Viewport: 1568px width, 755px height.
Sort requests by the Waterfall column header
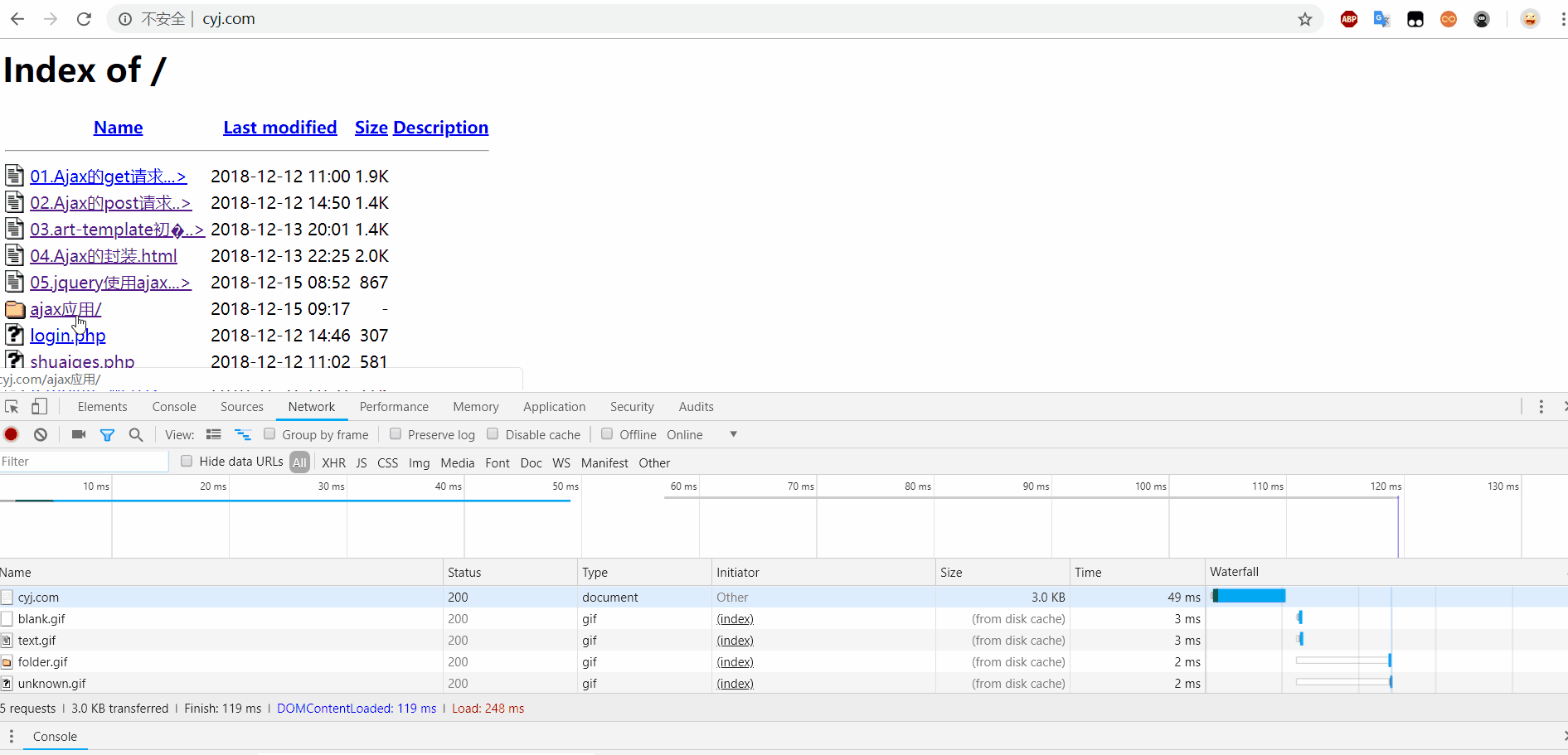[x=1386, y=573]
